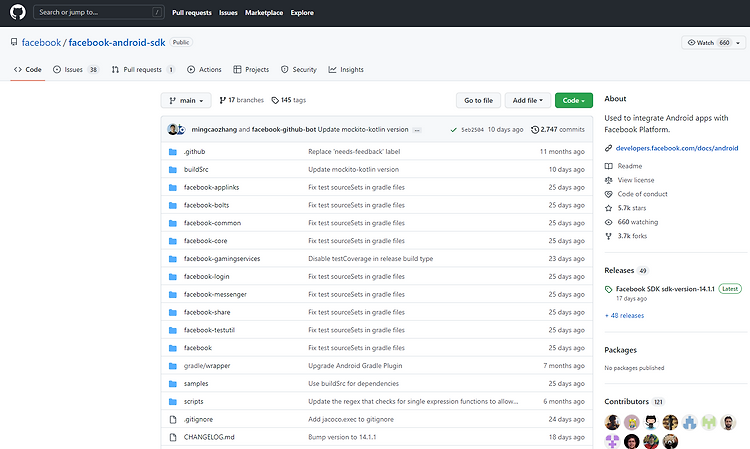Open the Releases heading with 49
This screenshot has height=449, width=750.
(626, 271)
